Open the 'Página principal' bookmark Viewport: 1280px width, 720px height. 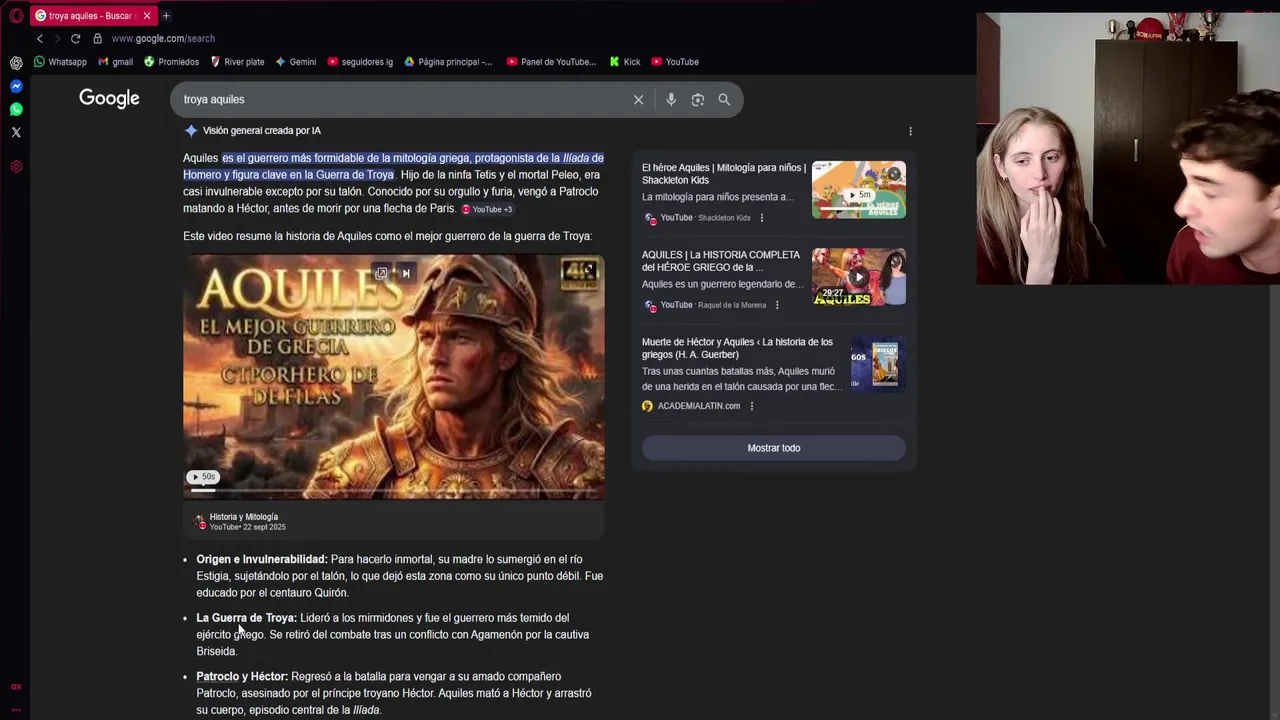point(448,62)
